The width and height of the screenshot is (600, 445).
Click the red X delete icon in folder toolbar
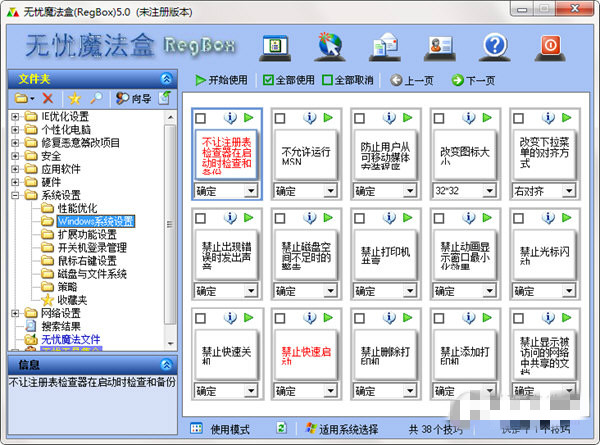(x=48, y=98)
